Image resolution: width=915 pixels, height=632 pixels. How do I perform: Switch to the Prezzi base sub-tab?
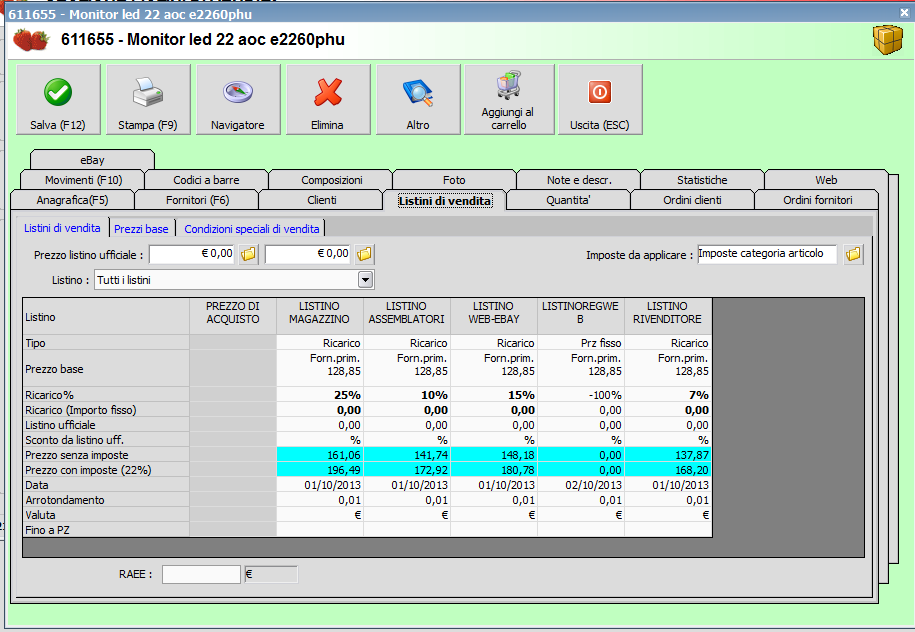141,229
